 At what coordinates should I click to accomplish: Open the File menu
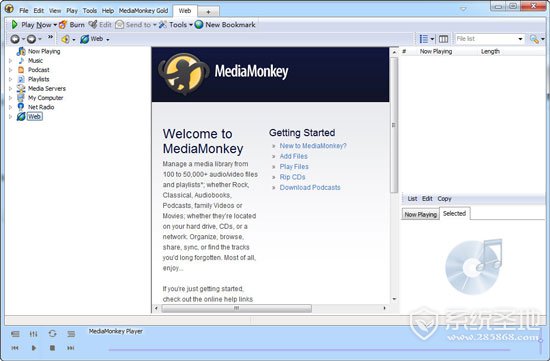(24, 11)
